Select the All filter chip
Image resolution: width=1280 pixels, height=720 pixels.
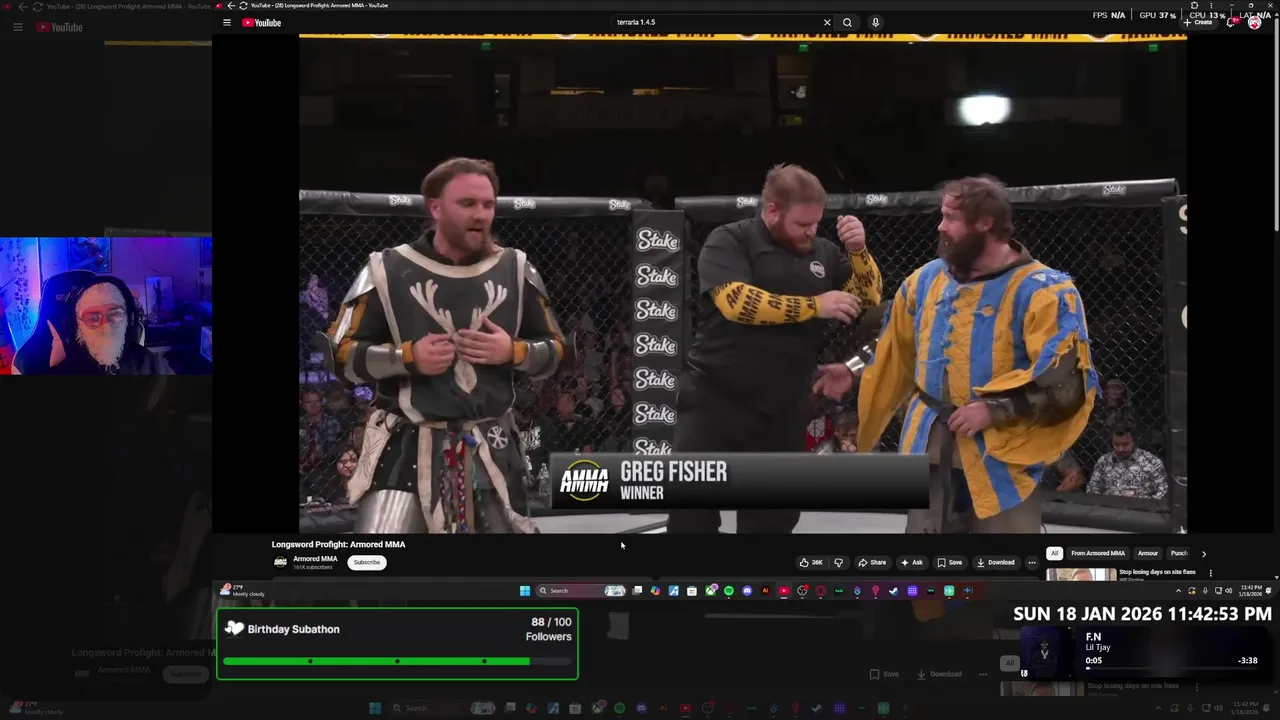[1054, 553]
